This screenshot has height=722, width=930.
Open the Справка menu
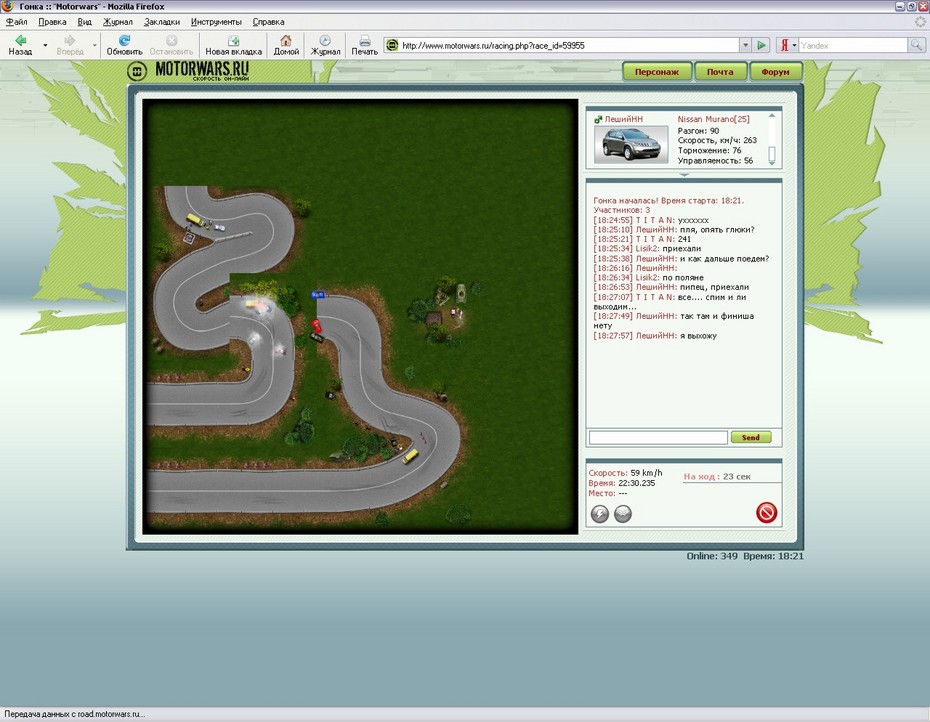point(269,22)
